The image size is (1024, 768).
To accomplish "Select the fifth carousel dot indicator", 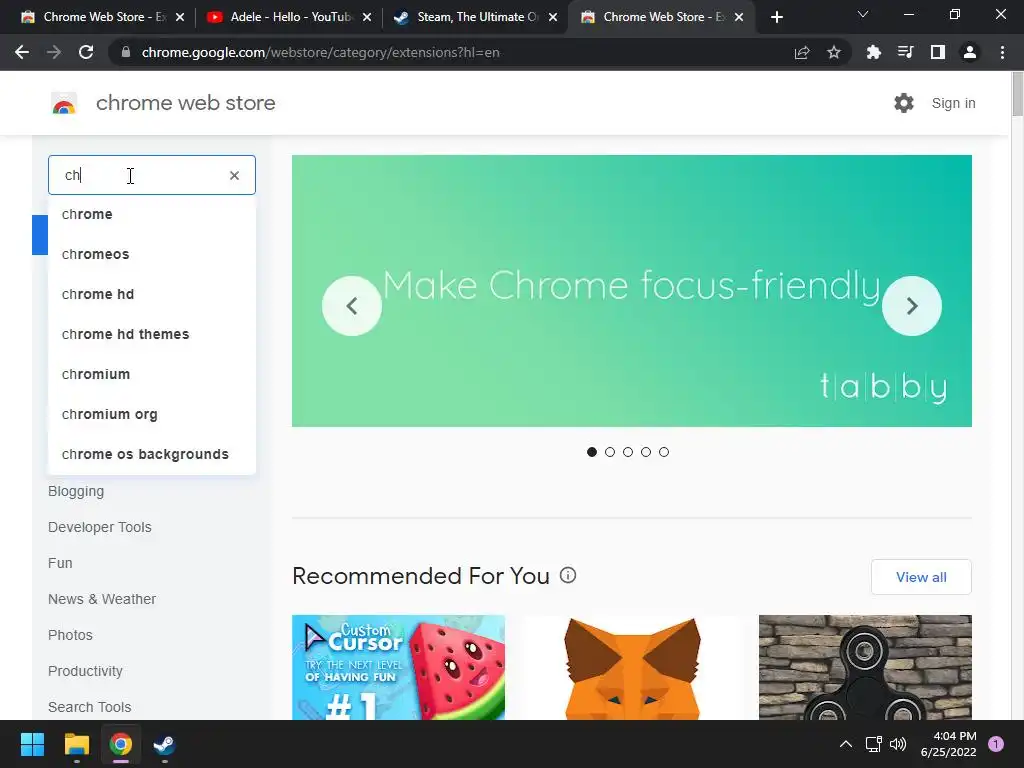I will click(664, 452).
